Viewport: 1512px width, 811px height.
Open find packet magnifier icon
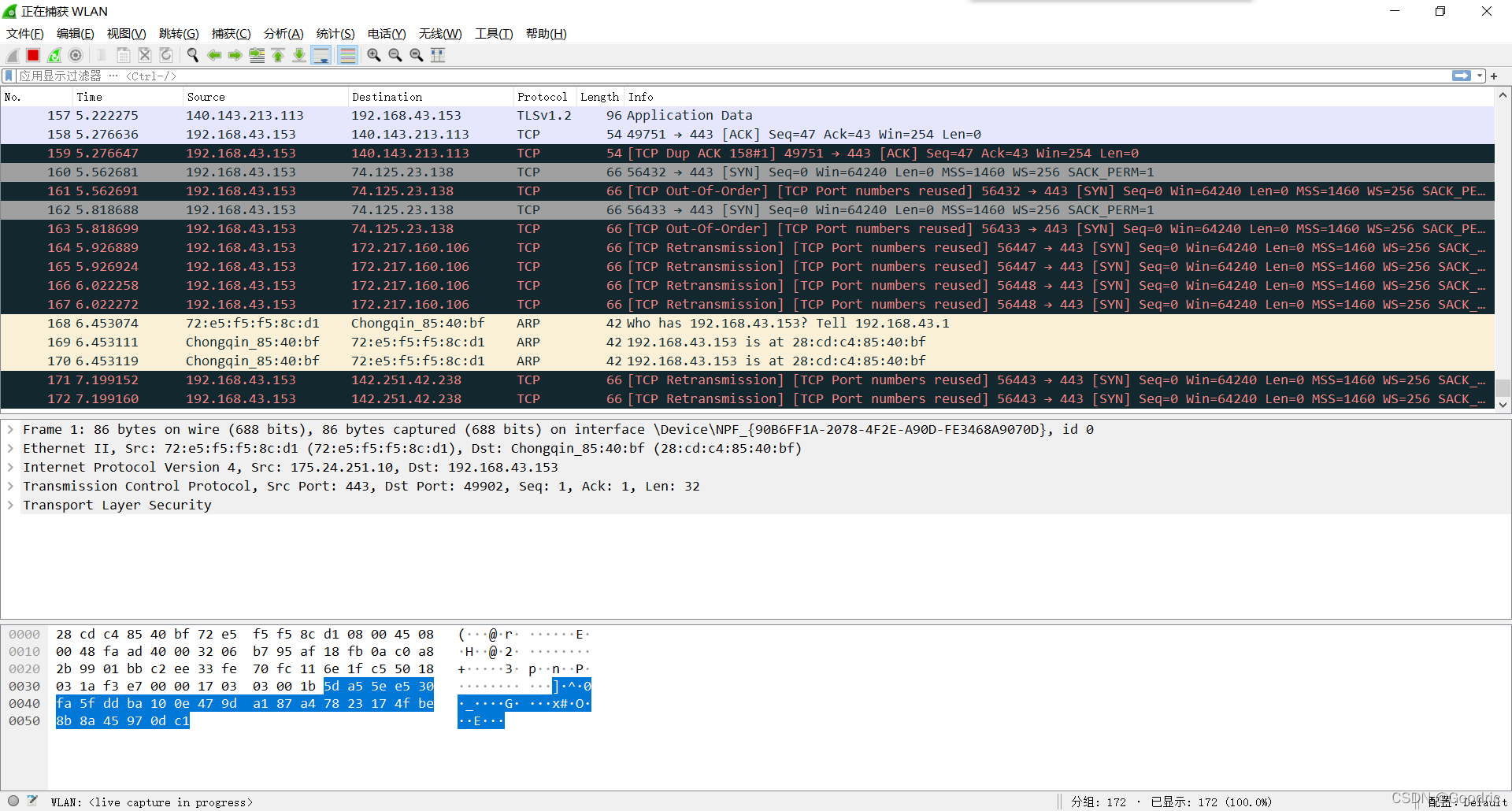[193, 55]
